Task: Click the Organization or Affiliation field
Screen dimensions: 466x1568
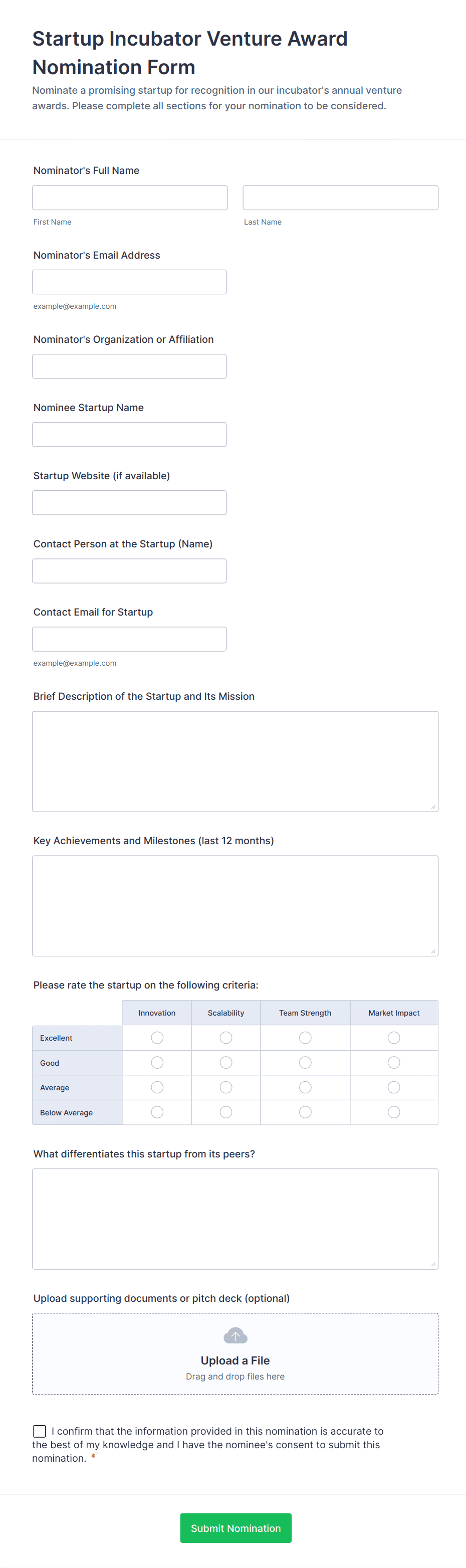Action: 130,366
